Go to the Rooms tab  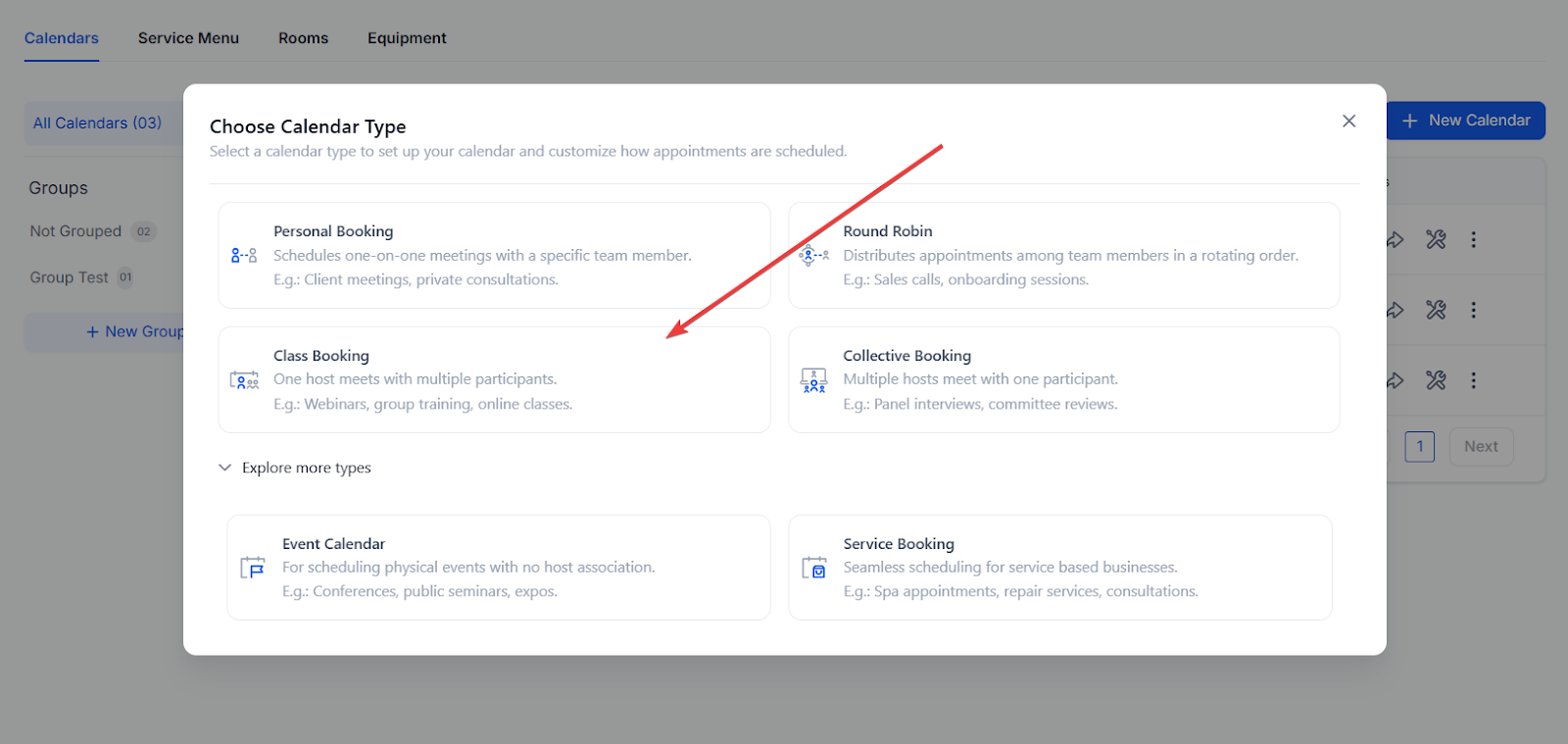point(303,38)
